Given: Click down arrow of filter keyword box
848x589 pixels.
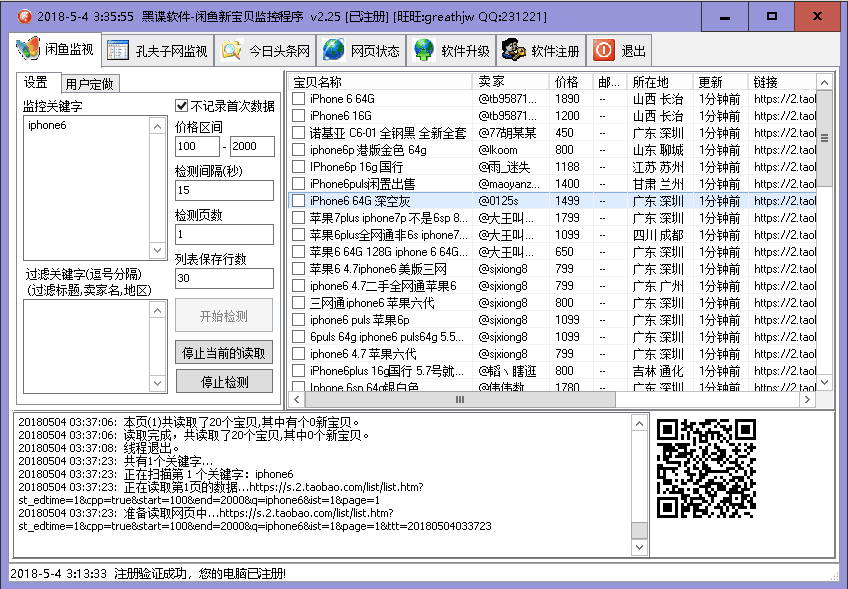Looking at the screenshot, I should pos(157,383).
